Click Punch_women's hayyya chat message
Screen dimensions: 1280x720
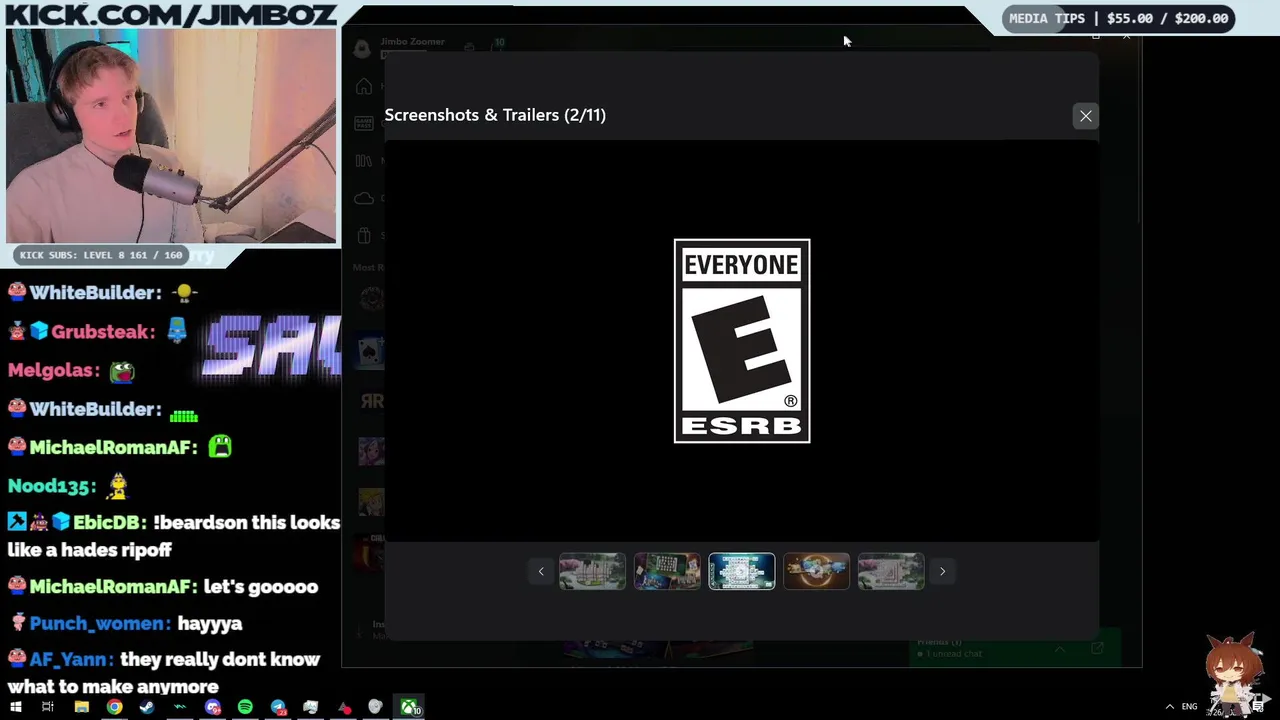(x=125, y=623)
